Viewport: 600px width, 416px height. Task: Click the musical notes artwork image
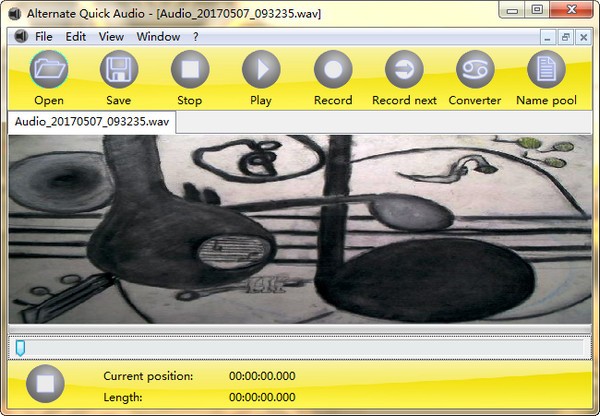(x=300, y=229)
